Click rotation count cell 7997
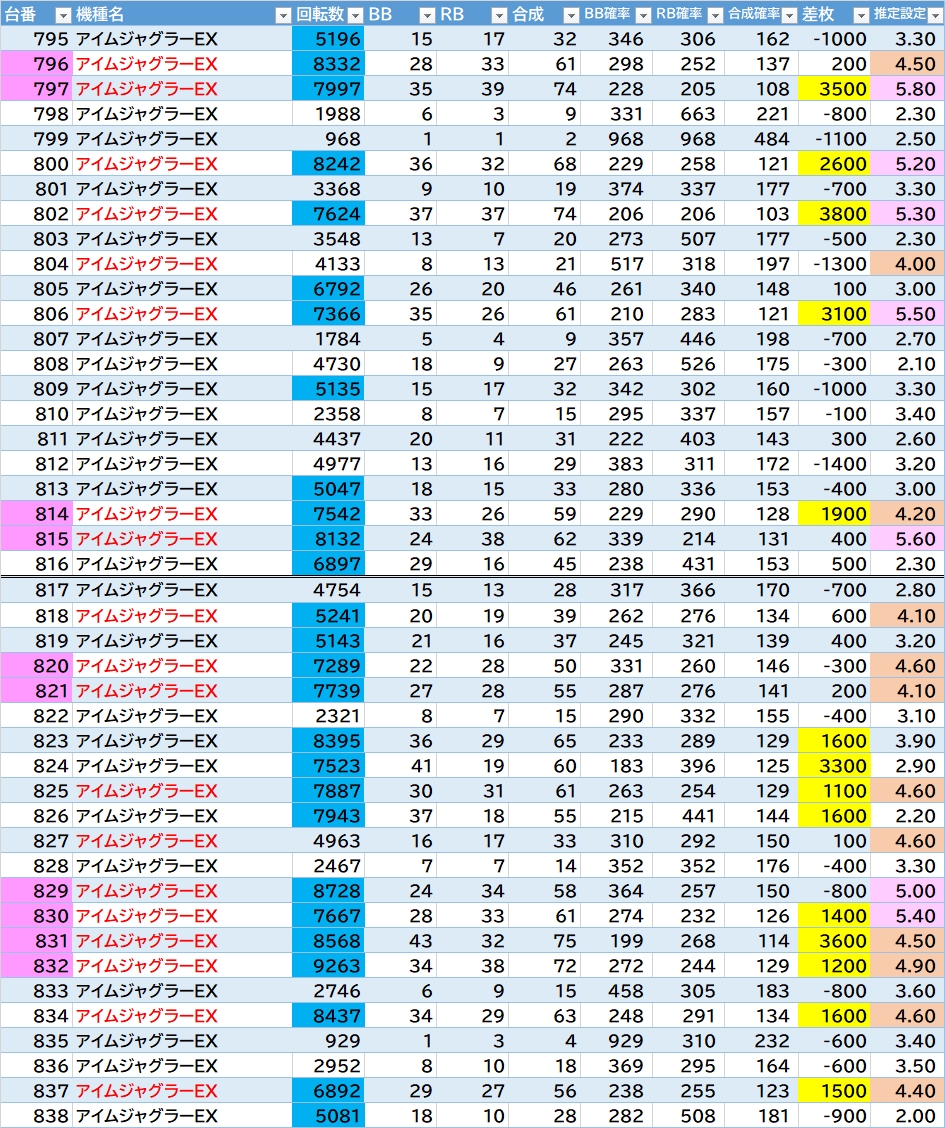The height and width of the screenshot is (1128, 945). (328, 89)
